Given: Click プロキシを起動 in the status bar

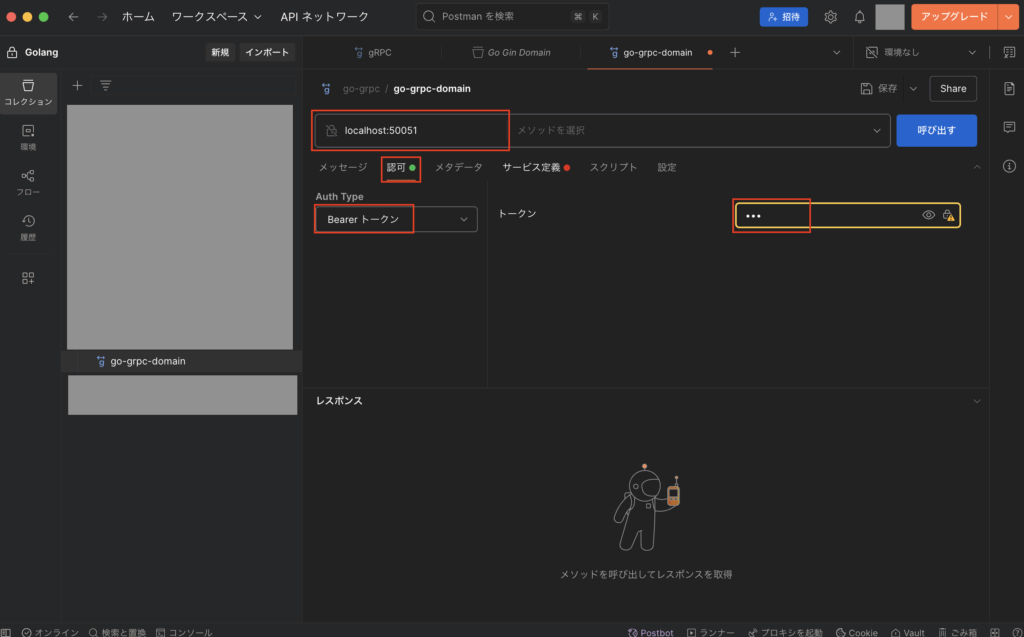Looking at the screenshot, I should [x=786, y=632].
